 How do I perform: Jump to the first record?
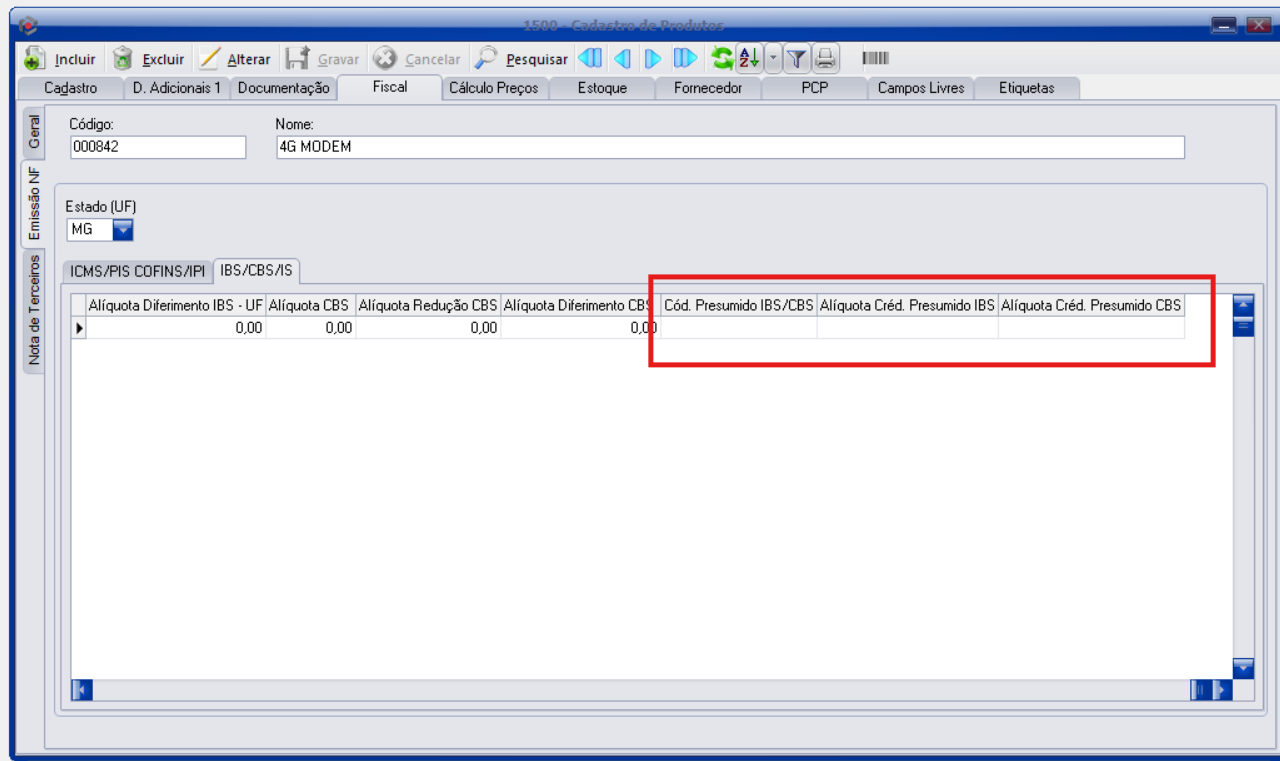tap(590, 59)
